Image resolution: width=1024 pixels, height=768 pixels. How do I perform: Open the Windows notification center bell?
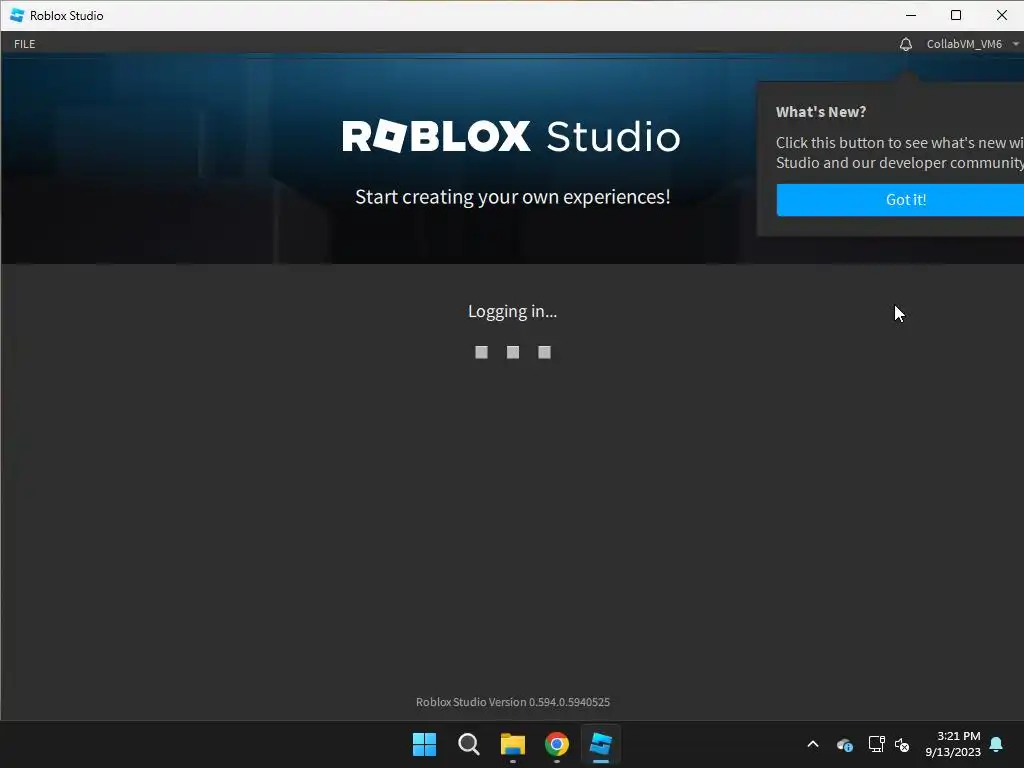pos(996,744)
